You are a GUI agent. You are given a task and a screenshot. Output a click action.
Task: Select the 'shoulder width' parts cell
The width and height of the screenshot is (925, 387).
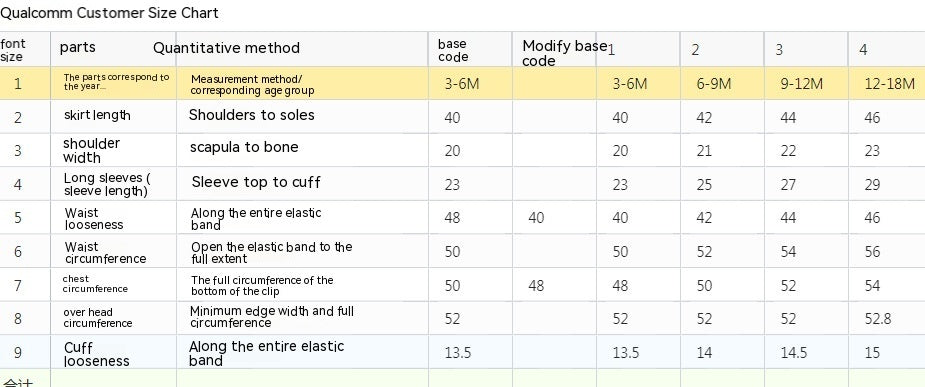(x=113, y=150)
